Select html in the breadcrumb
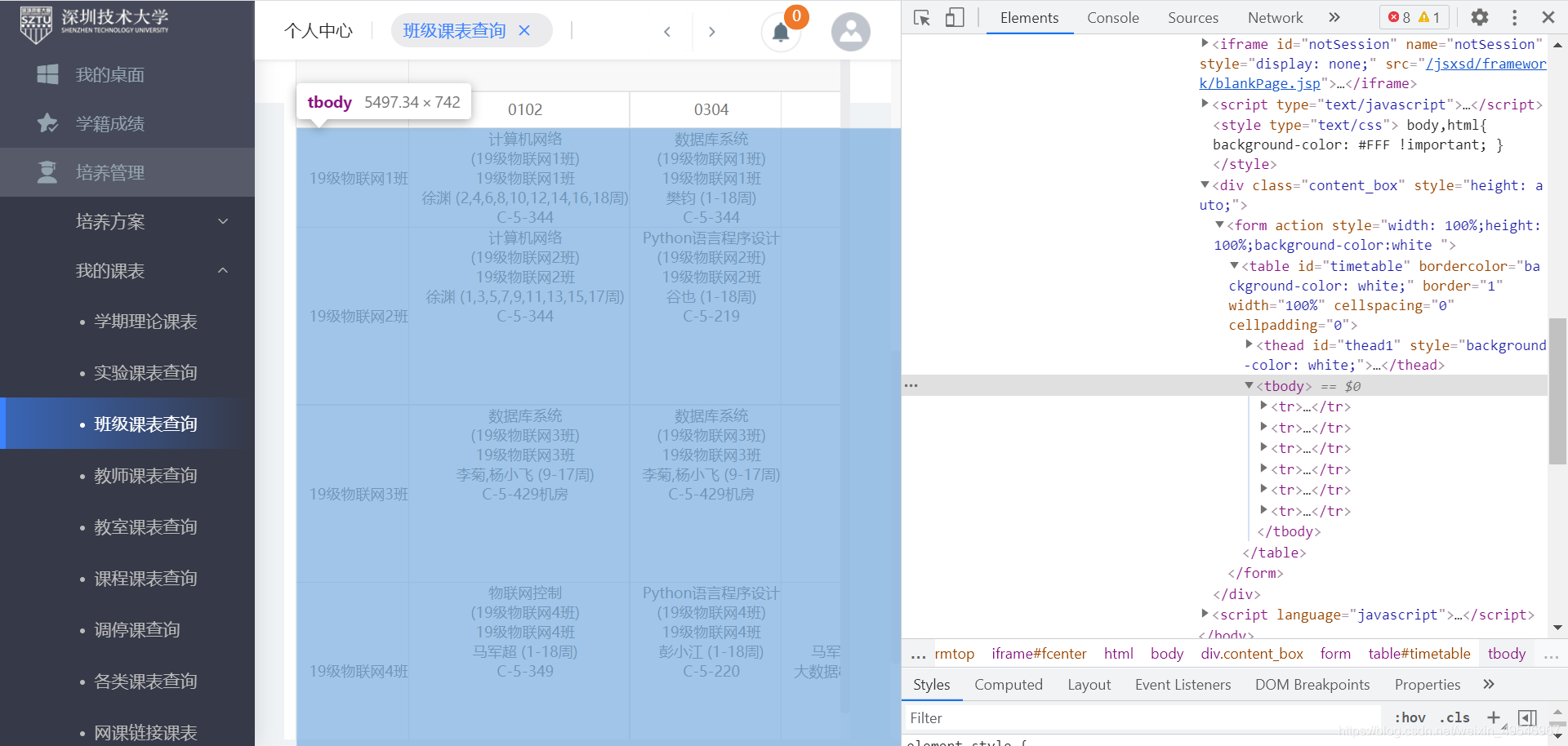This screenshot has height=746, width=1568. pyautogui.click(x=1118, y=654)
